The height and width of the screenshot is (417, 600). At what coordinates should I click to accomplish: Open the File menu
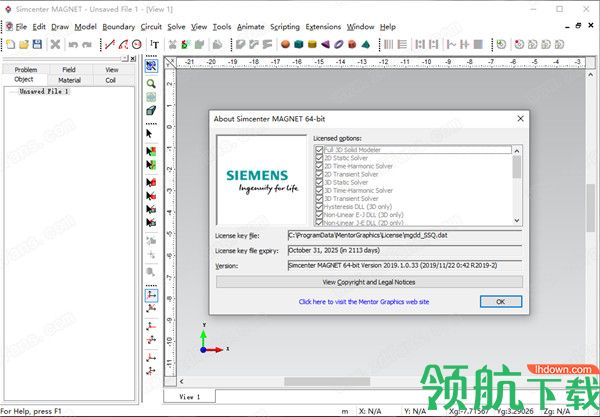pos(21,27)
